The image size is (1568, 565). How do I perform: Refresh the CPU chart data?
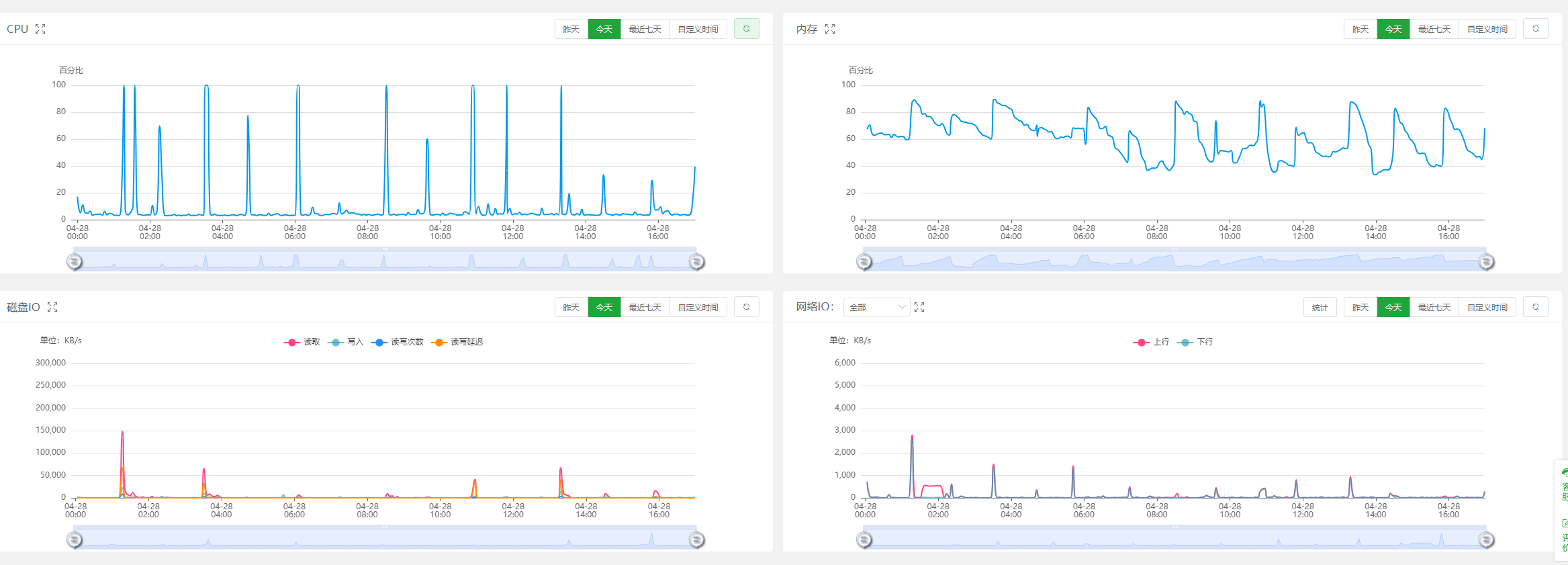[746, 29]
